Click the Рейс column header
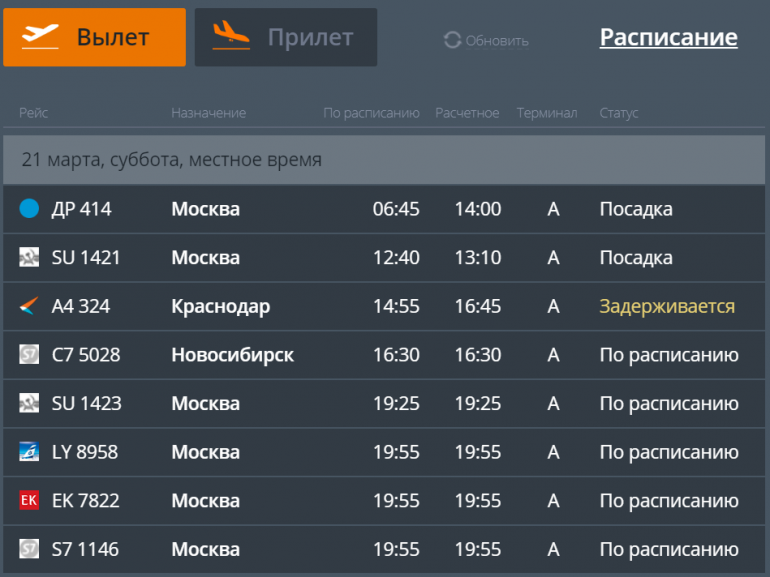This screenshot has width=770, height=577. 33,113
